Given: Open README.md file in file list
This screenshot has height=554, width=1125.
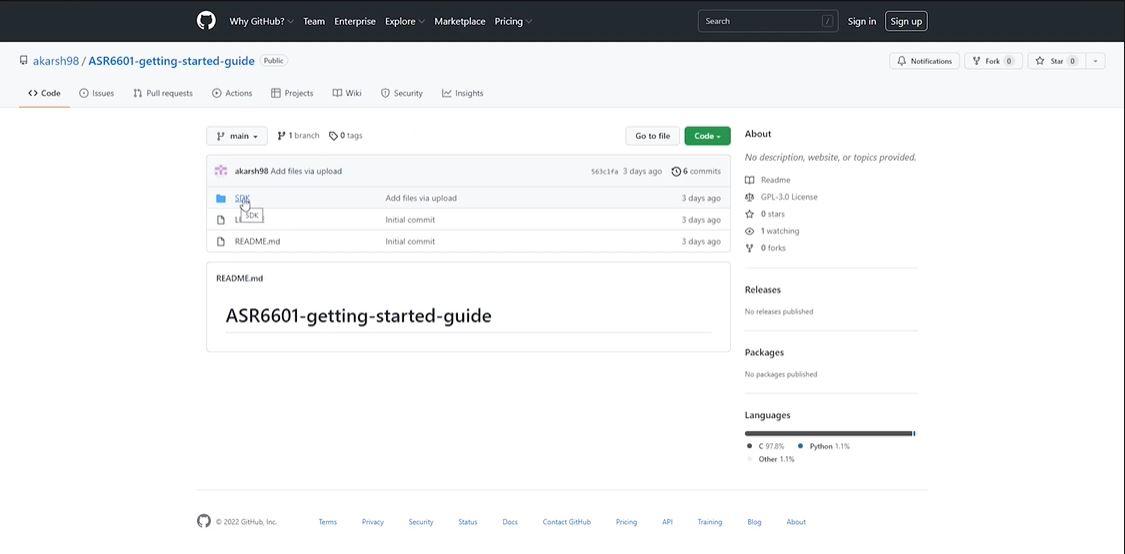Looking at the screenshot, I should point(258,242).
